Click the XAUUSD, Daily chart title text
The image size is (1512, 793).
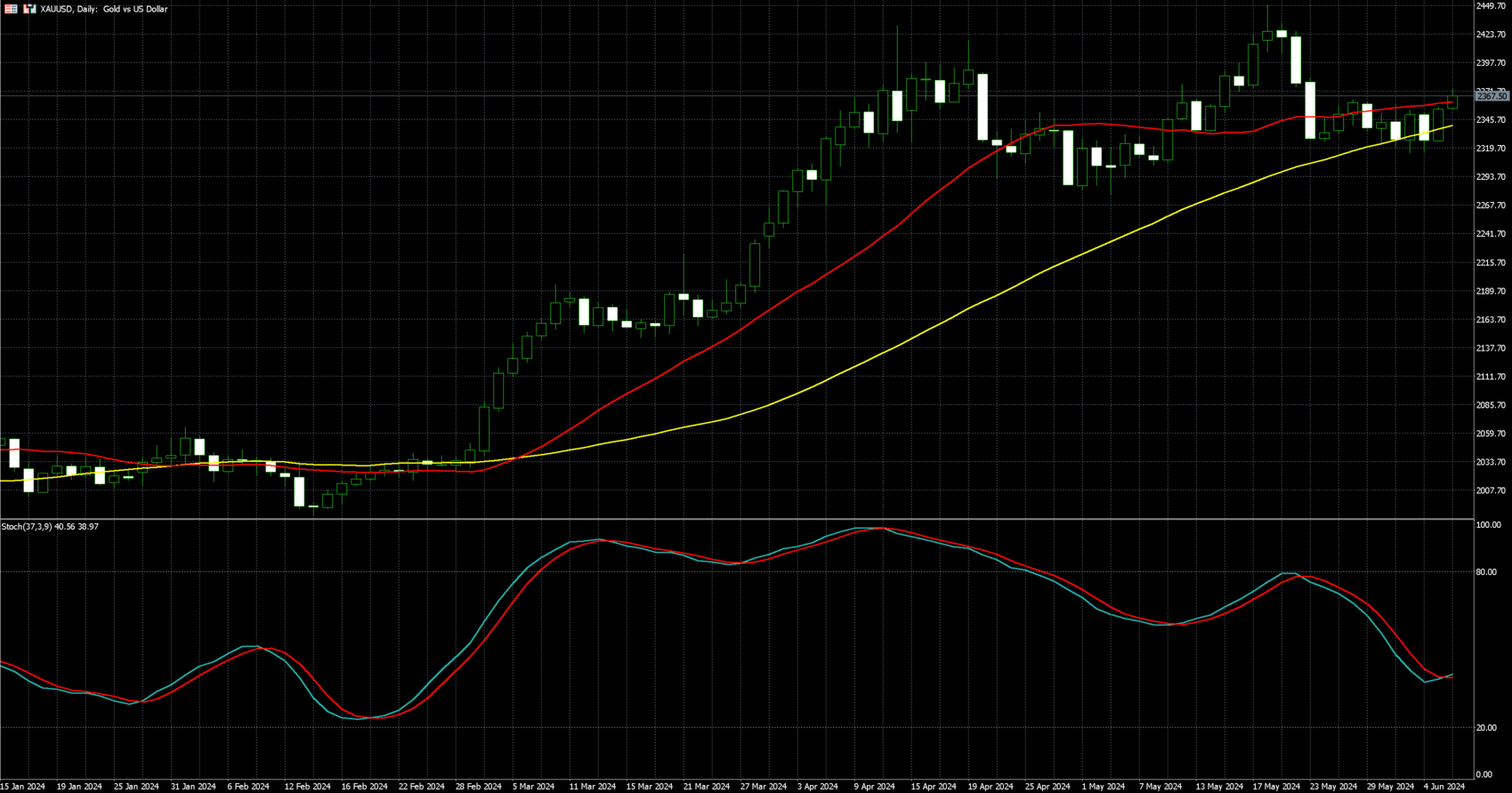coord(104,9)
